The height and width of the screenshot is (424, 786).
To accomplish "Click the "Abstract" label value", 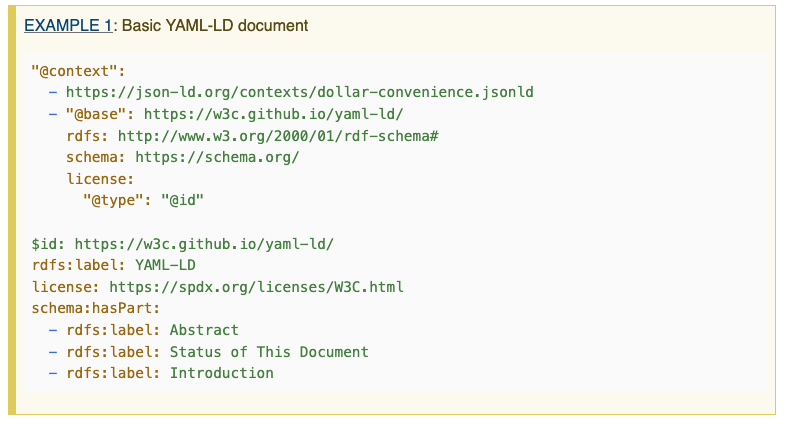I will 204,330.
